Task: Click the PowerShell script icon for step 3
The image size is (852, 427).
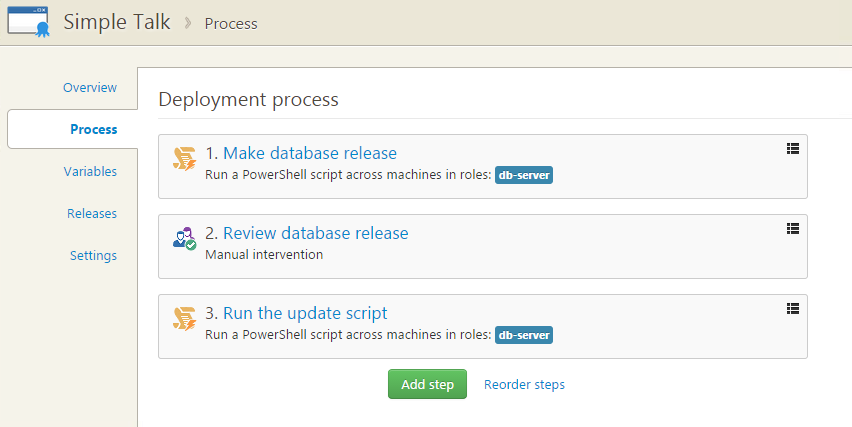Action: pyautogui.click(x=184, y=319)
